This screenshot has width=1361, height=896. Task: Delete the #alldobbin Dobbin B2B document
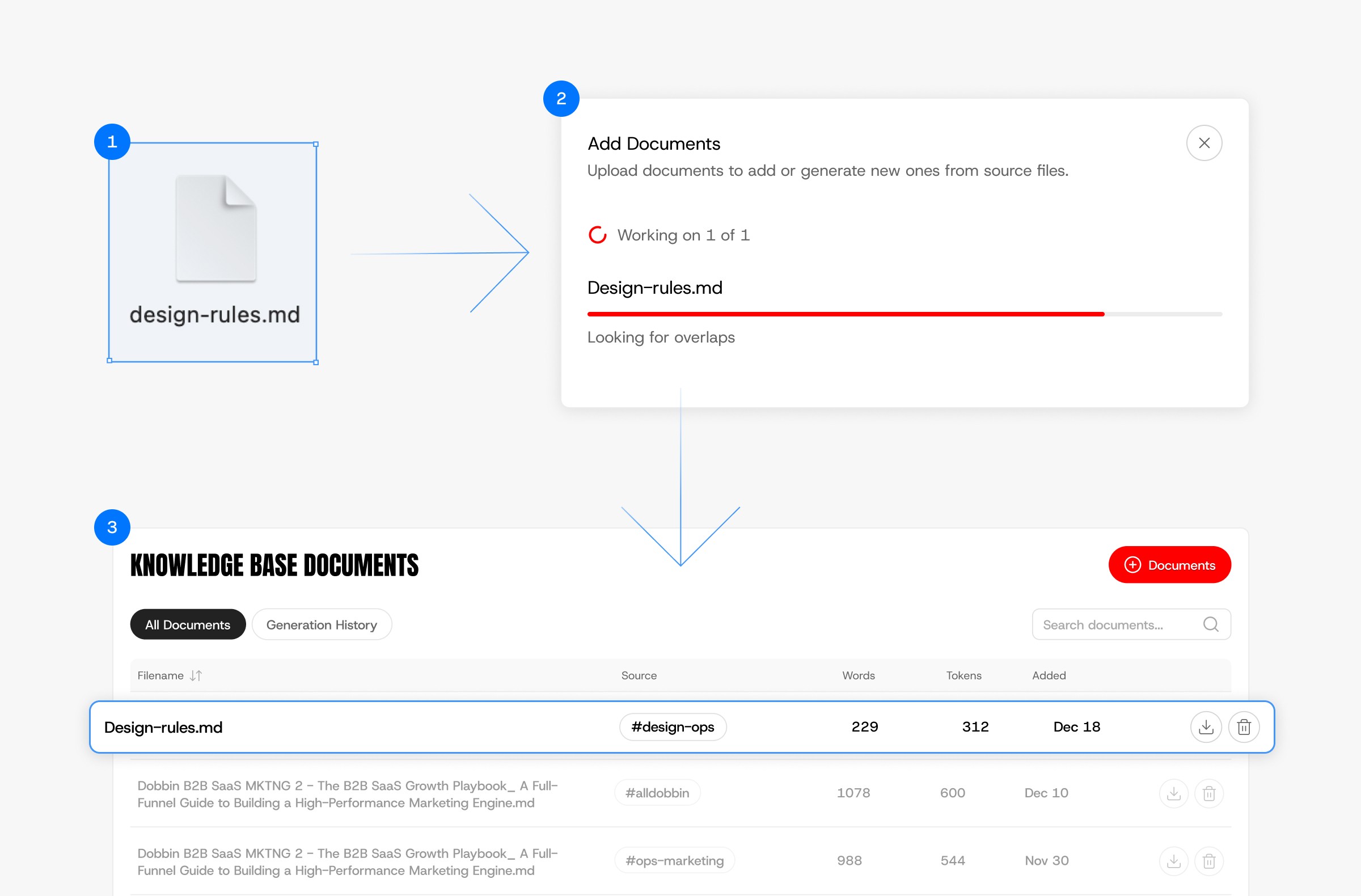tap(1209, 793)
